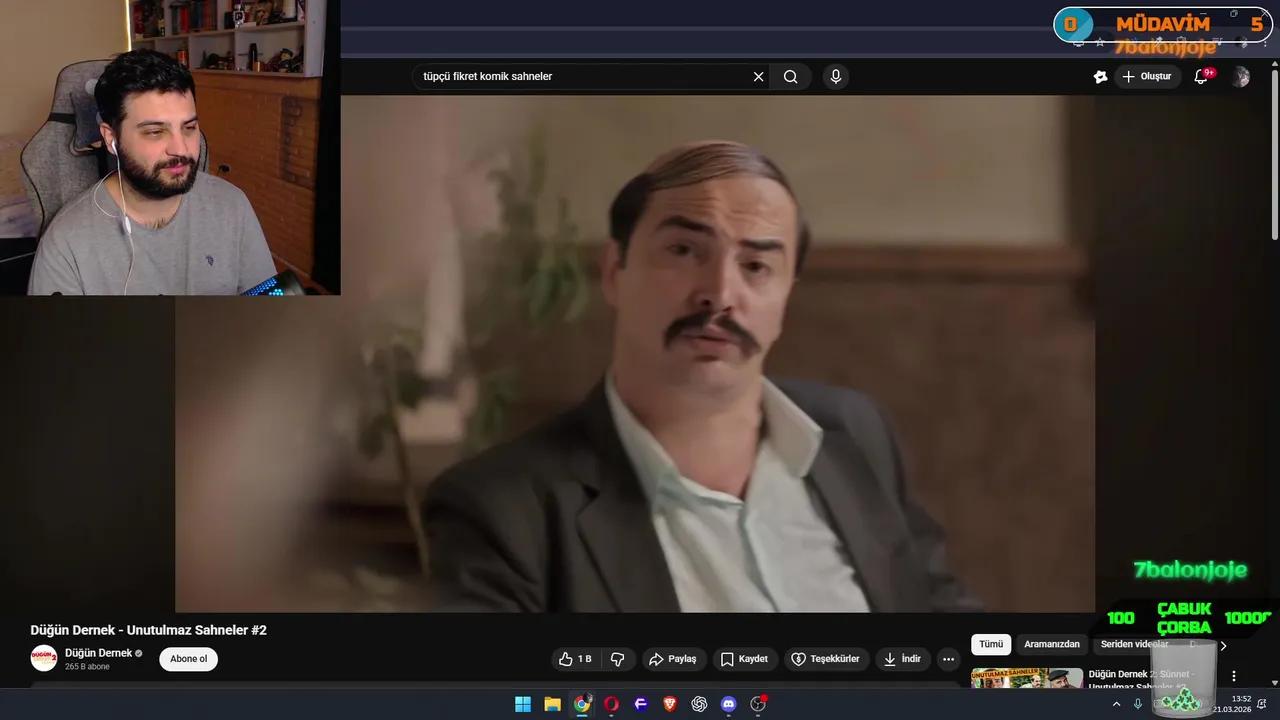Dislike the video with thumbs down

pyautogui.click(x=618, y=659)
